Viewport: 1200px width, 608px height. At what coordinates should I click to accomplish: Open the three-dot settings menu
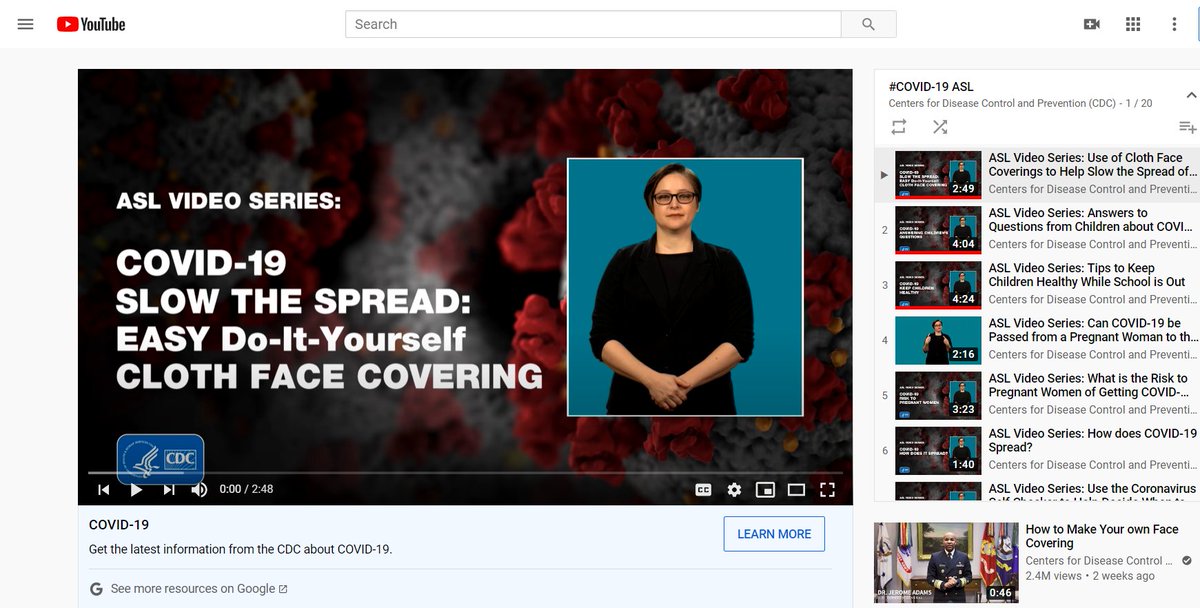(x=1175, y=24)
